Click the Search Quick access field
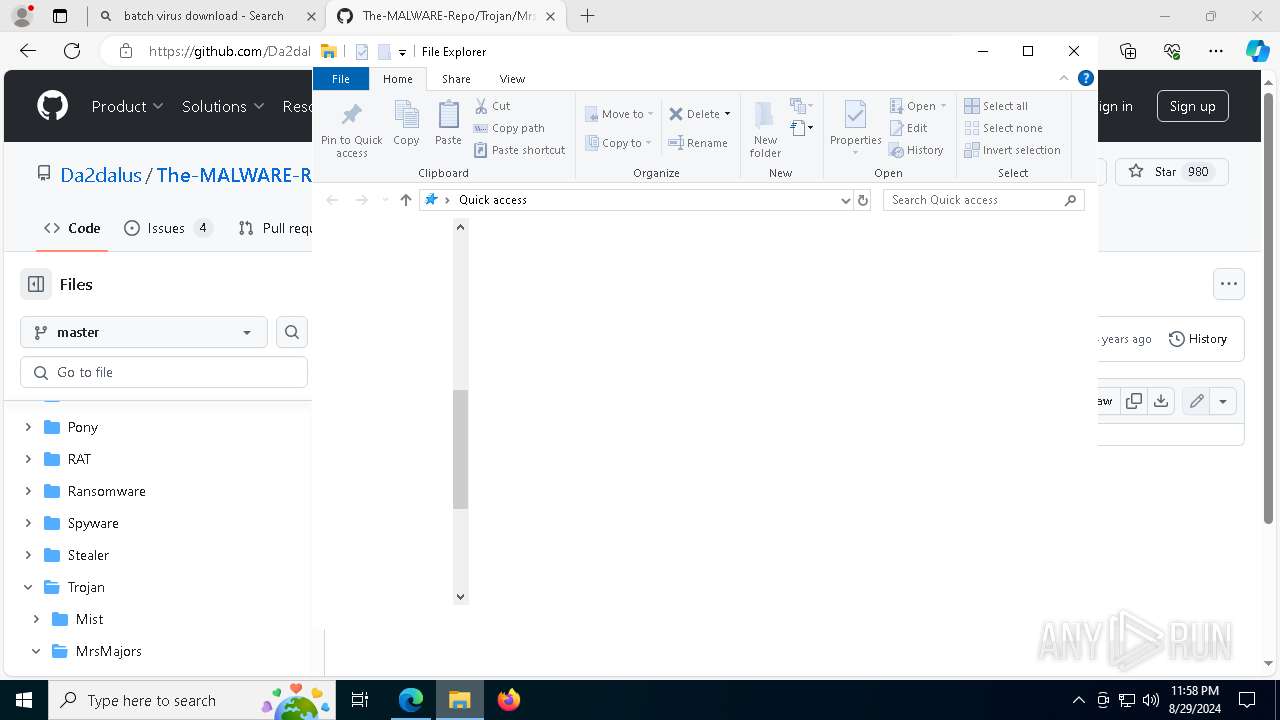This screenshot has height=720, width=1280. click(x=984, y=200)
